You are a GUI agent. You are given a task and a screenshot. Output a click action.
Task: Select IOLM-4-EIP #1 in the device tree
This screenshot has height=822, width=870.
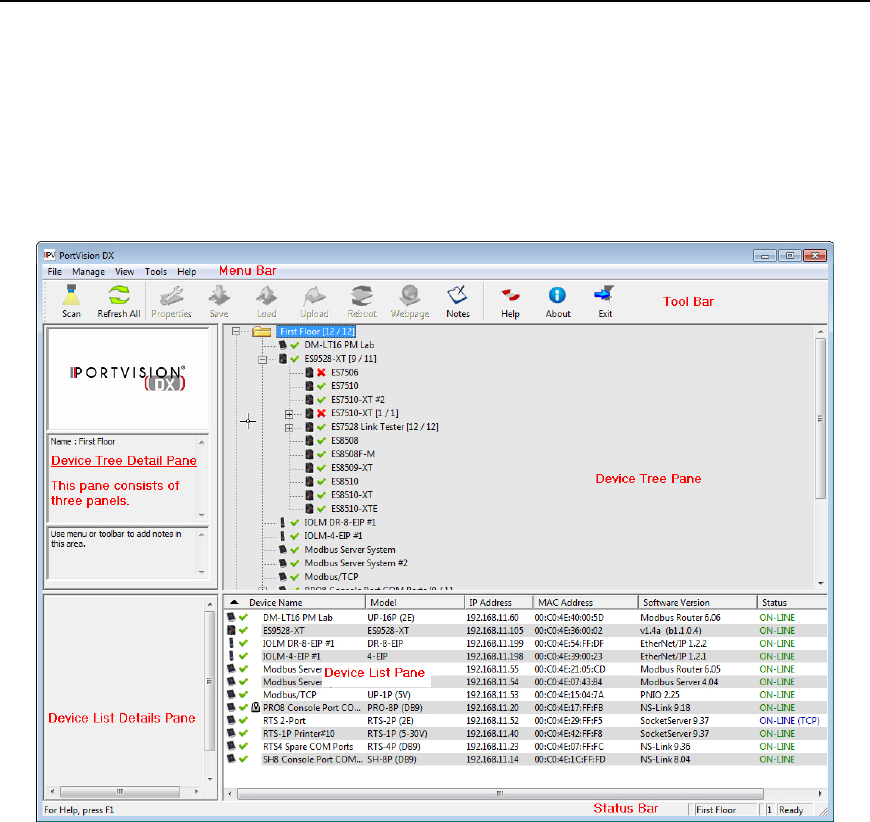tap(333, 536)
